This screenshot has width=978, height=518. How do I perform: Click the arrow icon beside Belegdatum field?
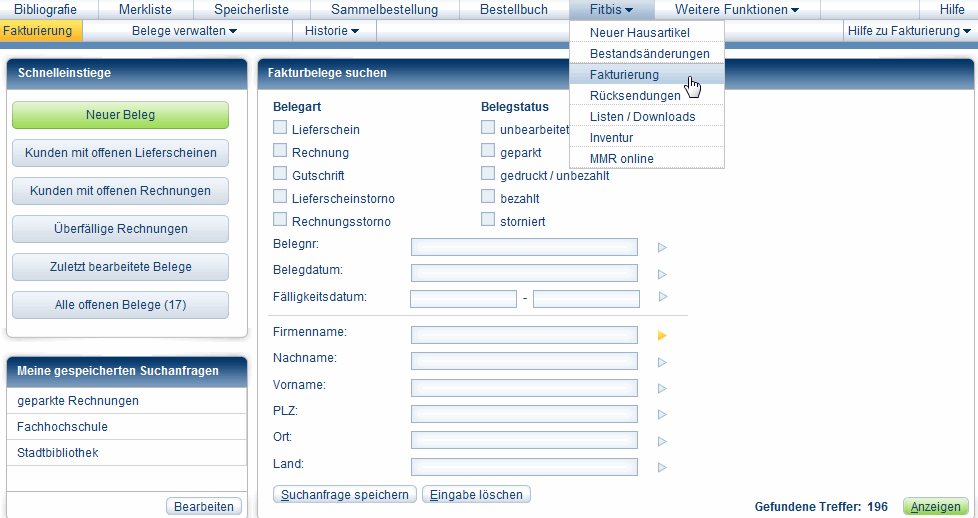click(661, 274)
